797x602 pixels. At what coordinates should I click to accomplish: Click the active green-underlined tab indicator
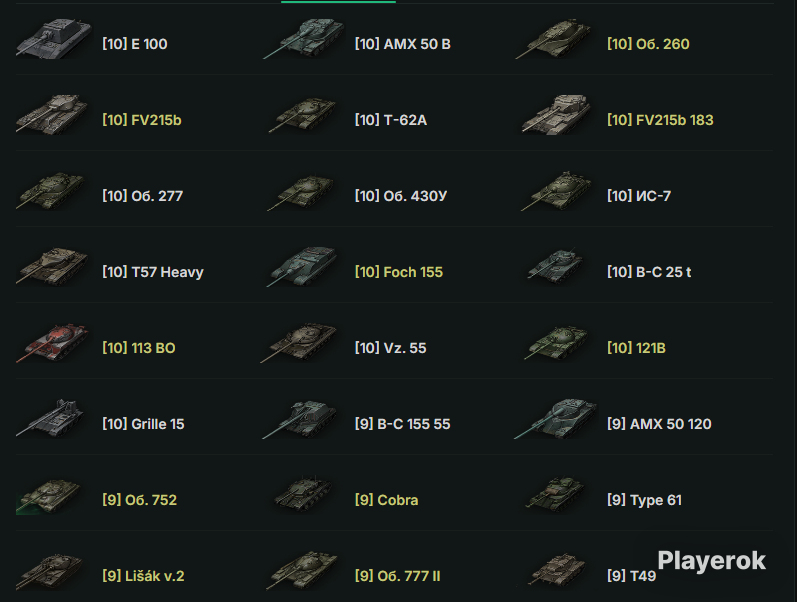point(339,2)
